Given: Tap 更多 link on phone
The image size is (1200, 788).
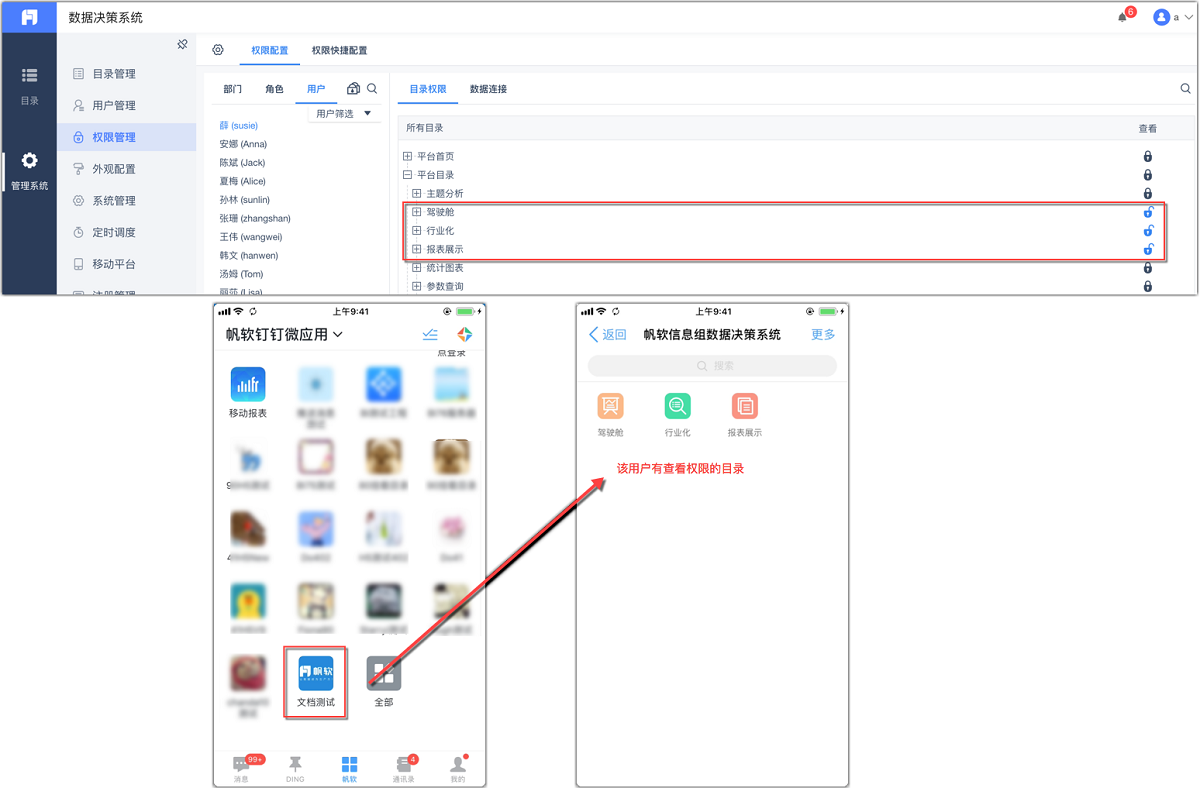Looking at the screenshot, I should 823,335.
